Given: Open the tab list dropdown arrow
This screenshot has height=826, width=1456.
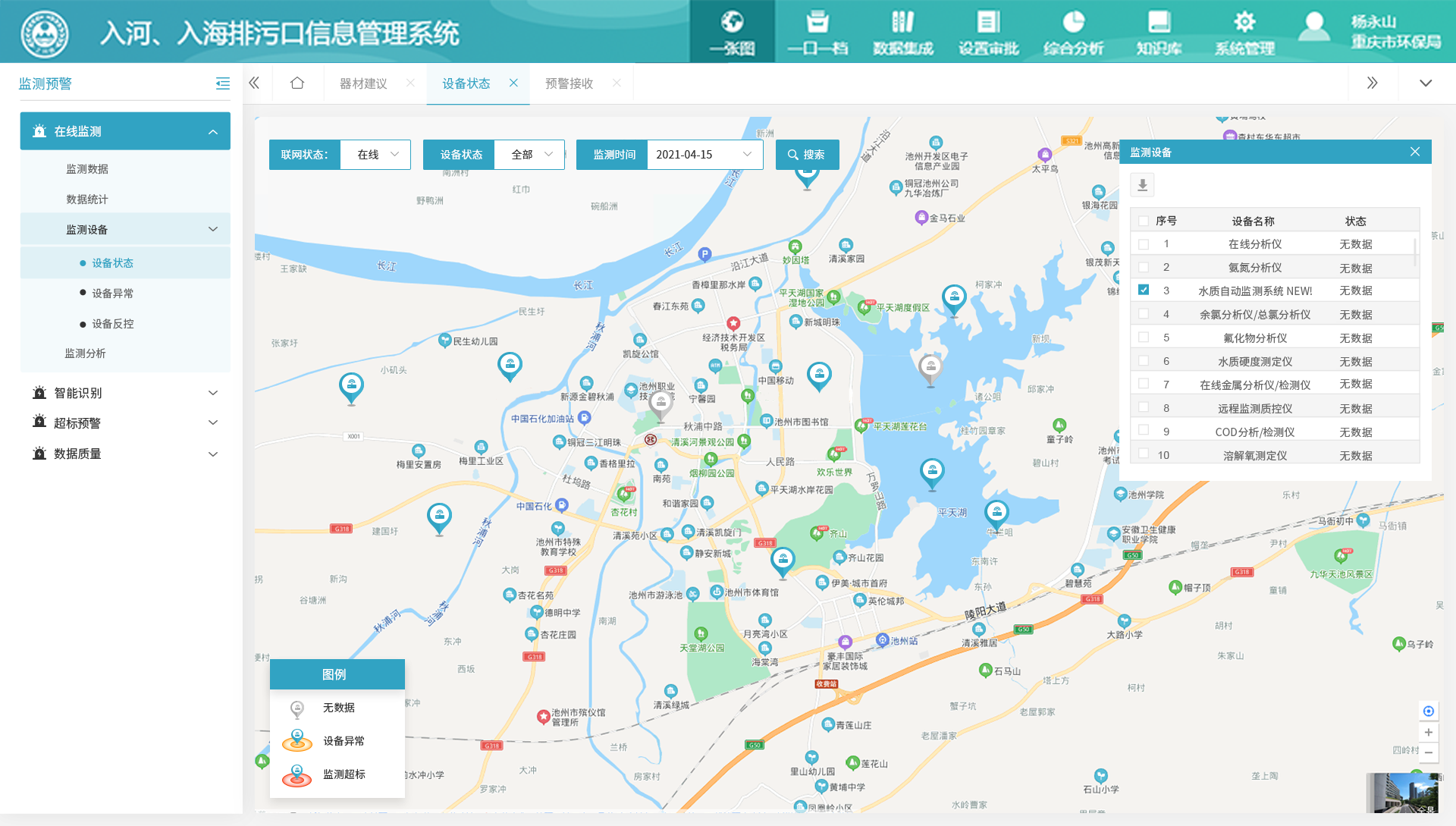Looking at the screenshot, I should [x=1426, y=83].
